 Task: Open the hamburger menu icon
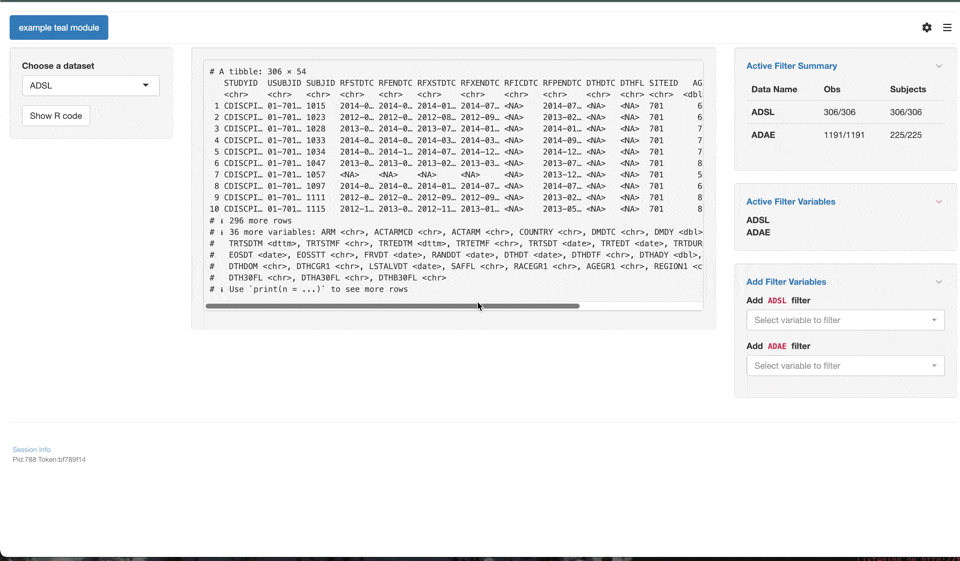[947, 28]
